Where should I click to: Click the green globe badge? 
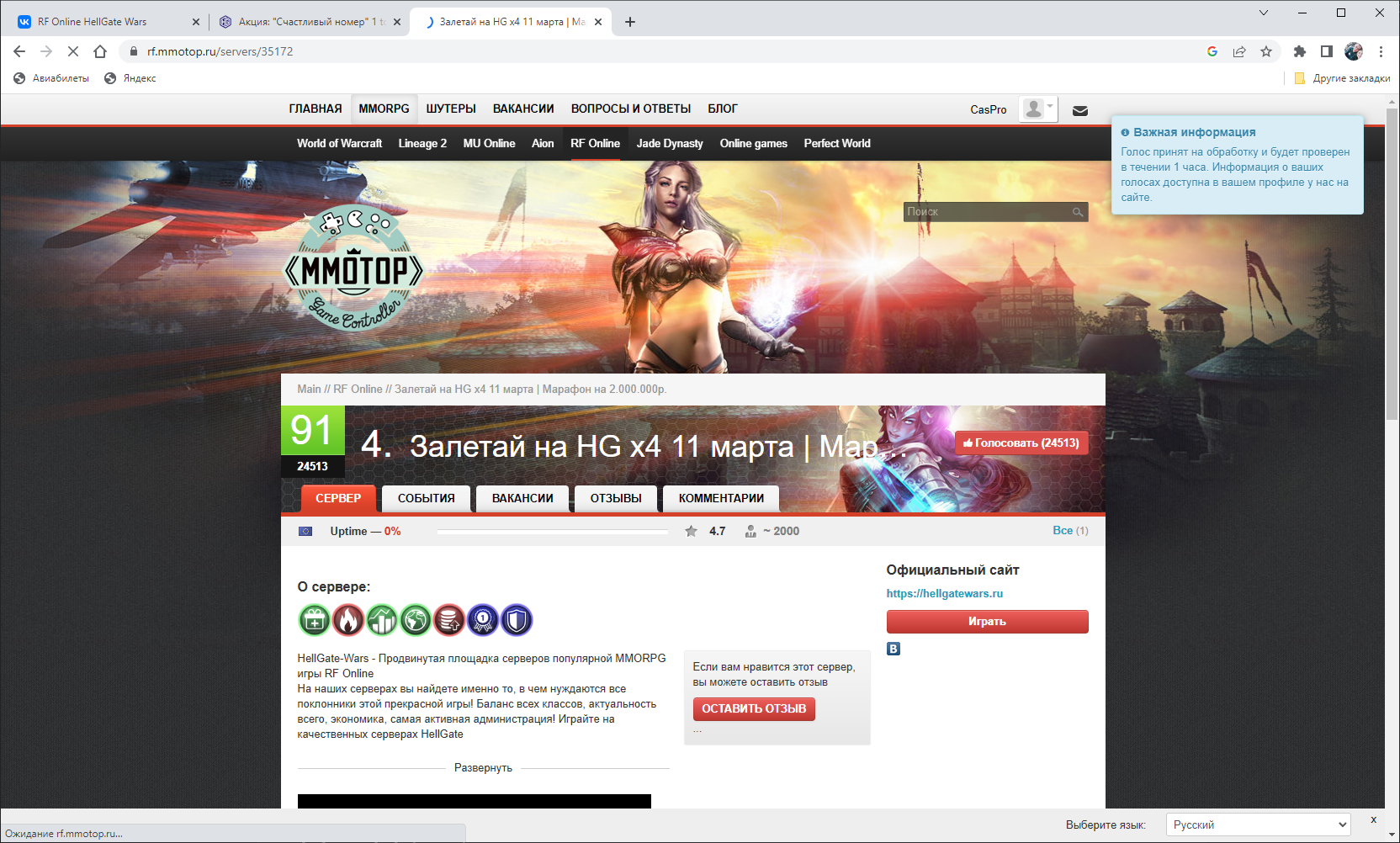(x=416, y=620)
